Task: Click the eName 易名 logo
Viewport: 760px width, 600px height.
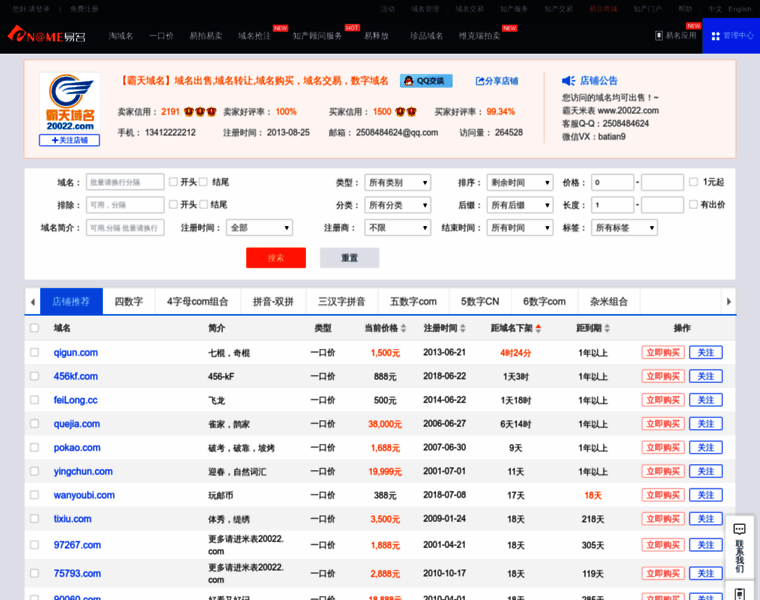Action: [46, 35]
